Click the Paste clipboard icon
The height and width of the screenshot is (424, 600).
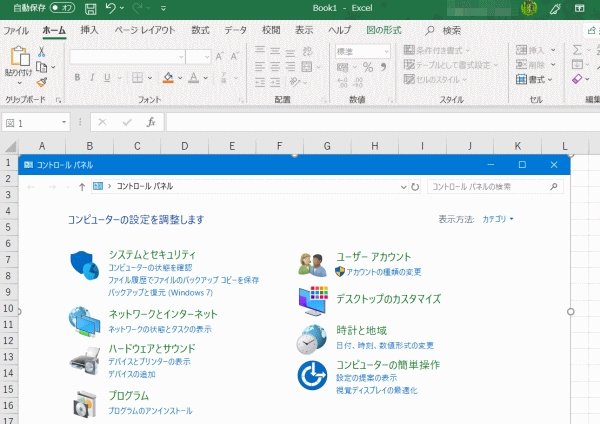[x=20, y=56]
